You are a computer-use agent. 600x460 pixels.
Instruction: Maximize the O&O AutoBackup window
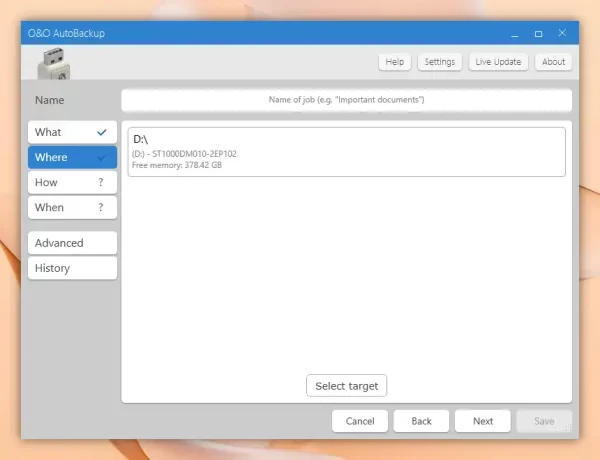tap(538, 34)
